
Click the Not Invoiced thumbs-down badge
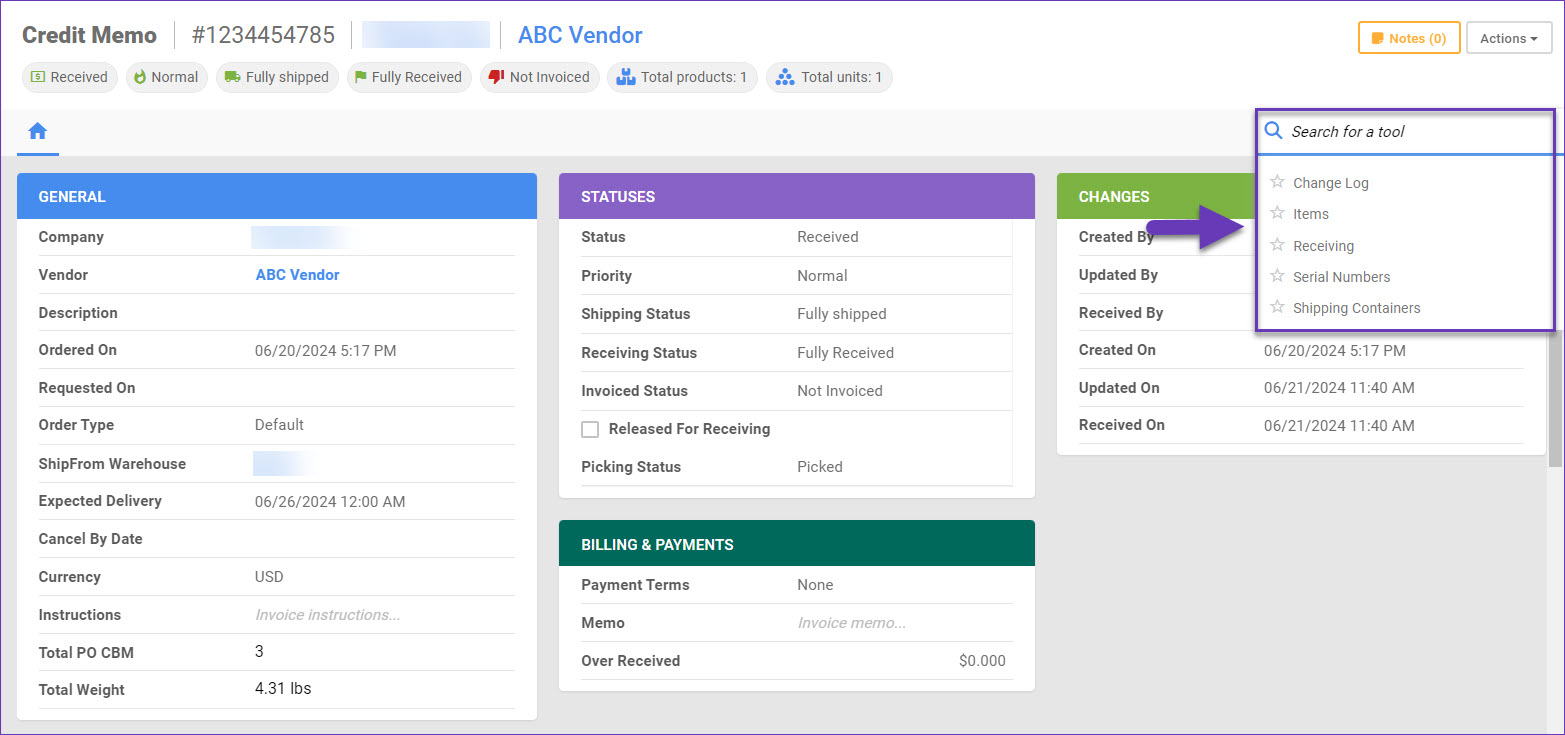540,77
